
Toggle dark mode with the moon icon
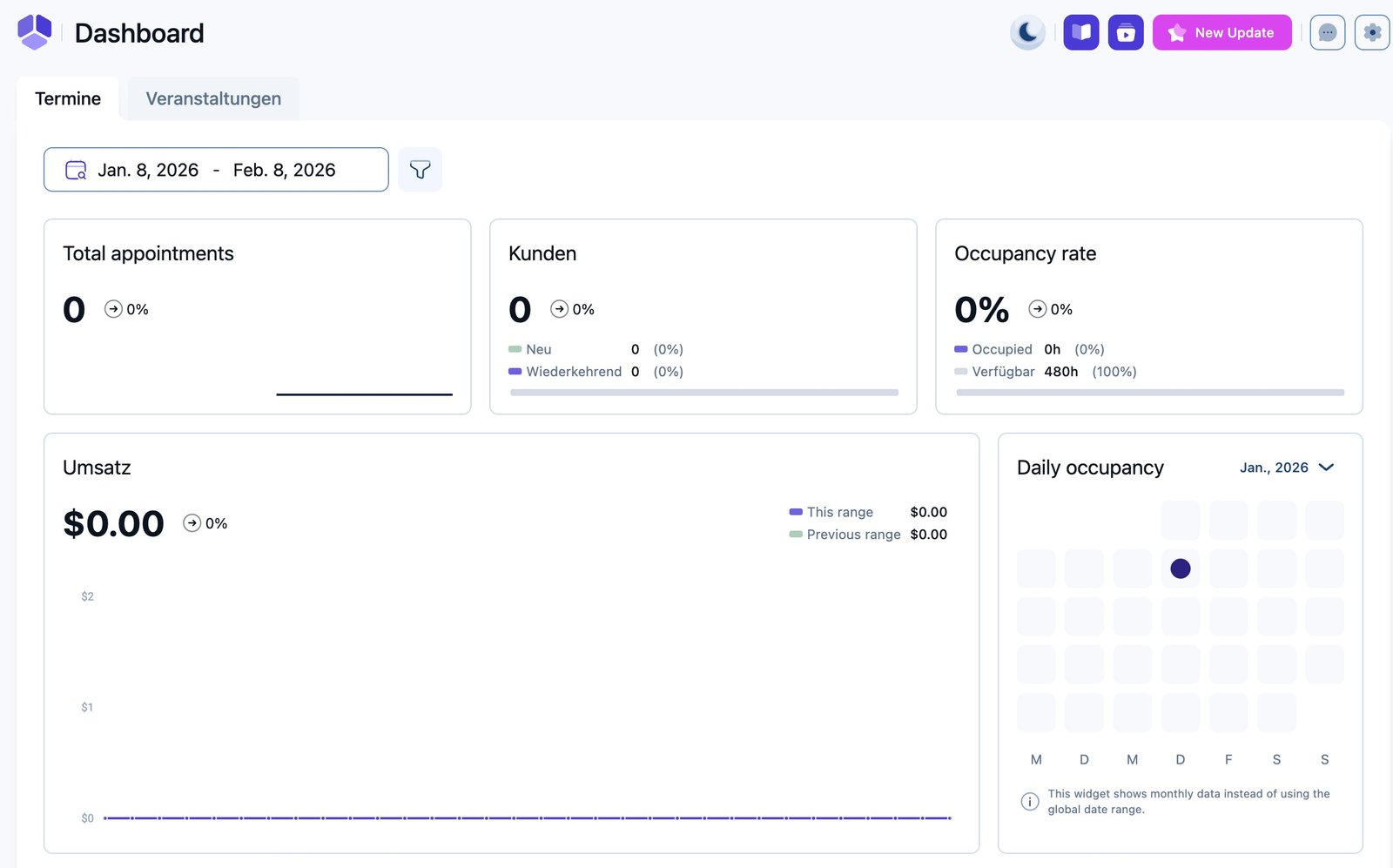click(1027, 33)
